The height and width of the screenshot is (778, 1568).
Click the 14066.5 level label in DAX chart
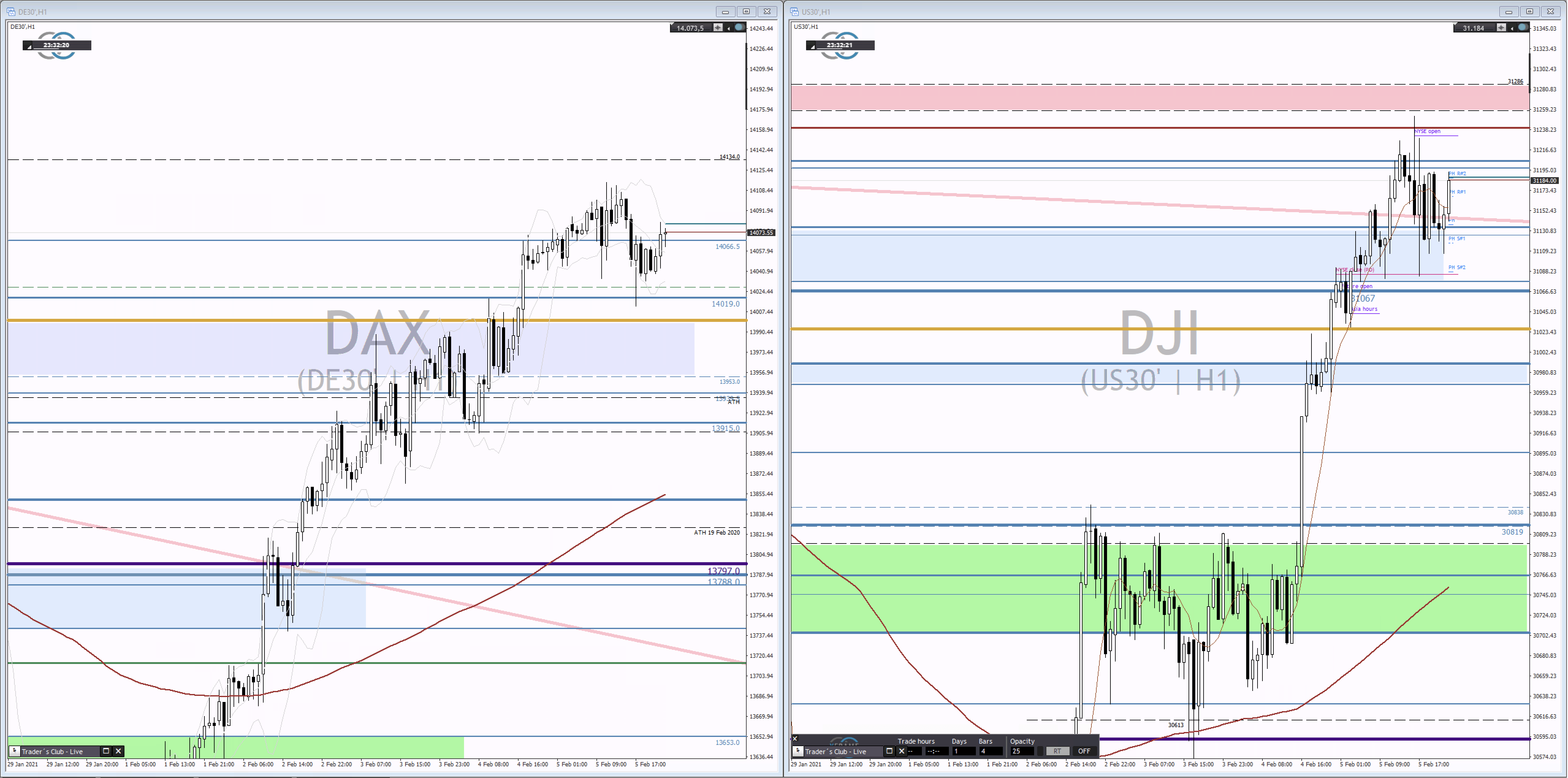727,246
